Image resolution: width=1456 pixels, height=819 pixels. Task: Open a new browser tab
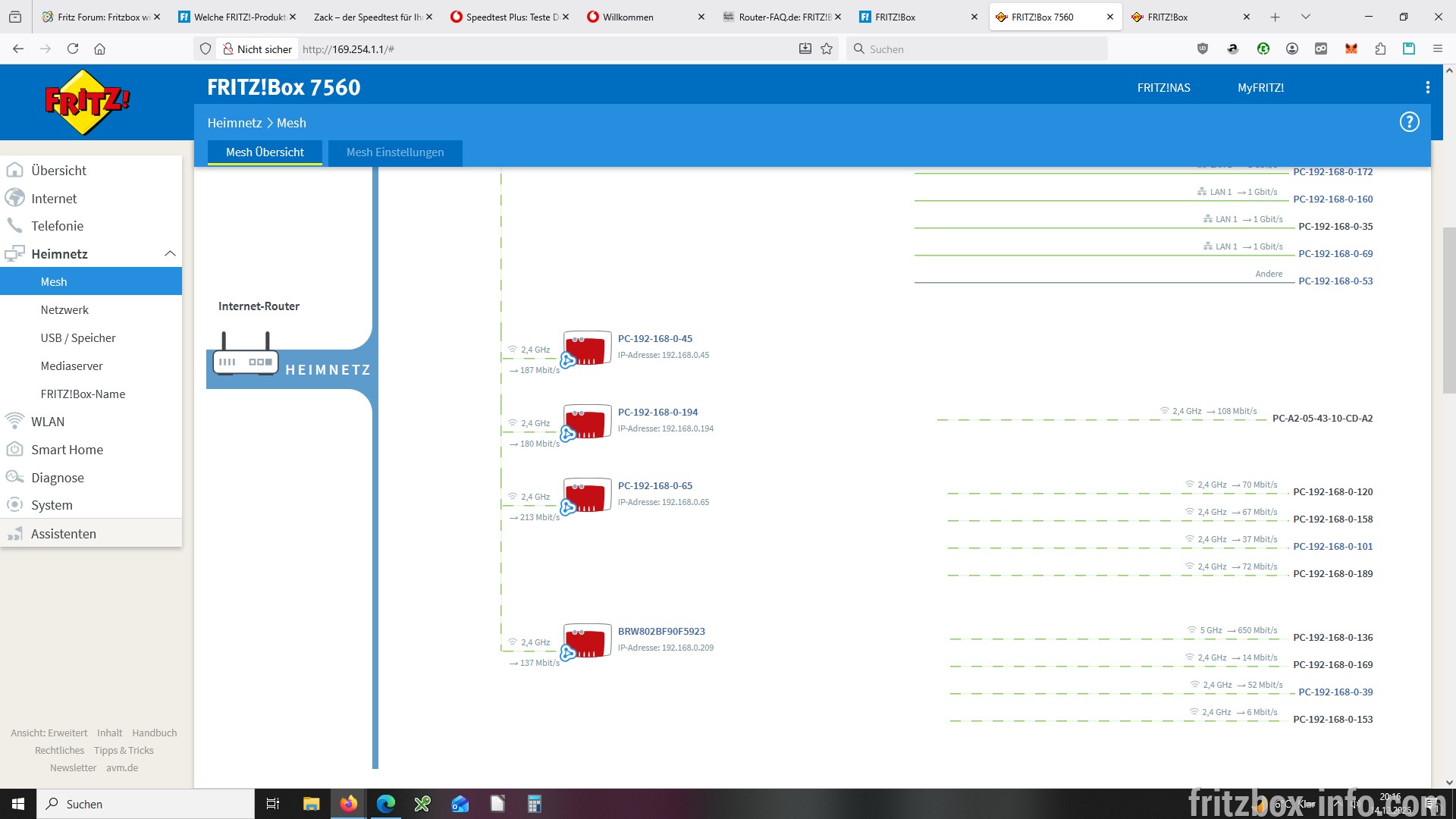1275,17
